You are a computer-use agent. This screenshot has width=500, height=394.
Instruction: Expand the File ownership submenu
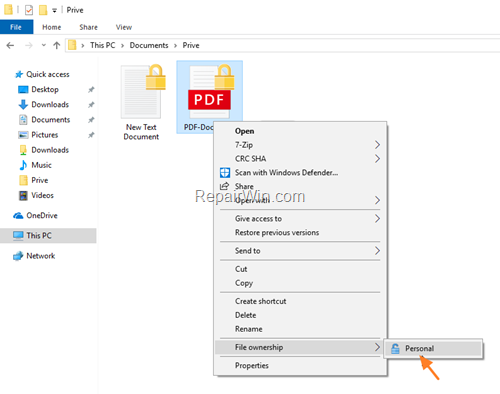300,347
